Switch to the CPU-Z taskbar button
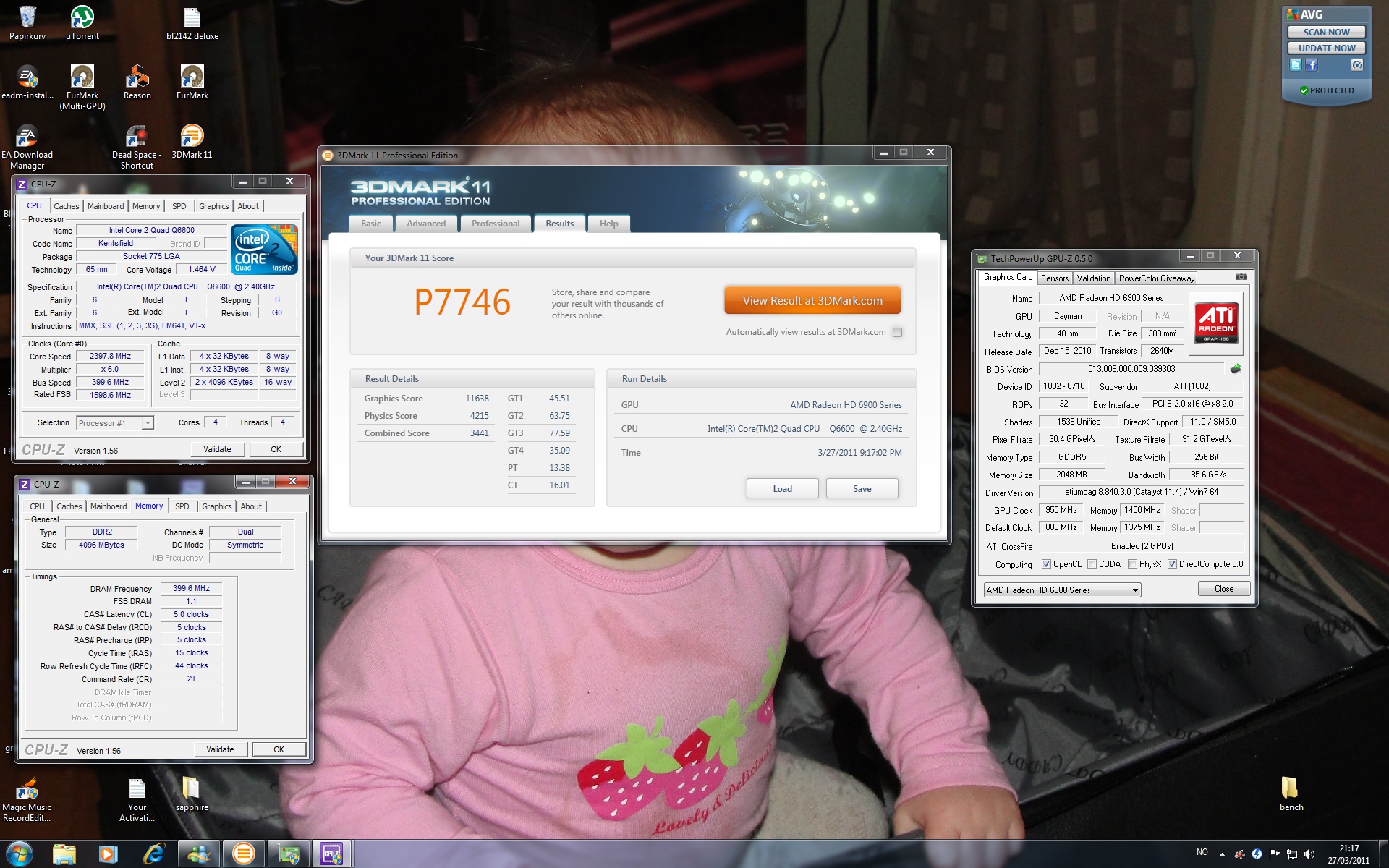Viewport: 1389px width, 868px height. (333, 854)
